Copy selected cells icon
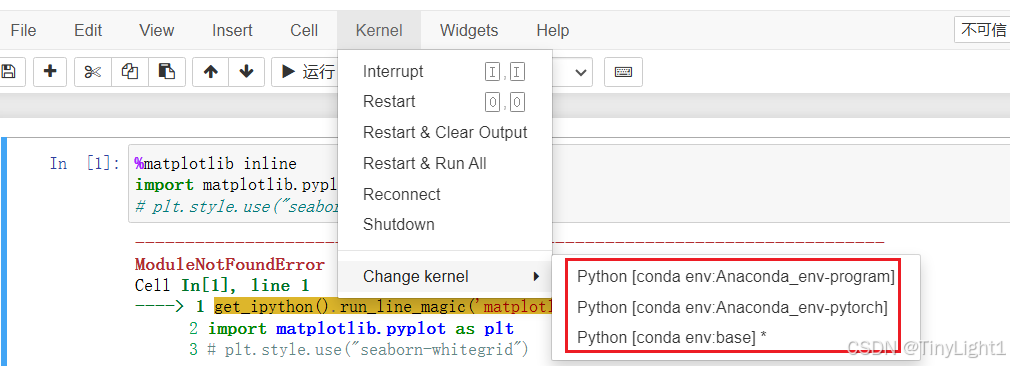1010x366 pixels. [x=130, y=72]
